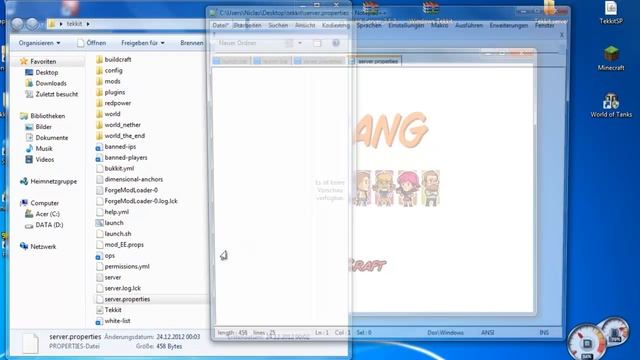The width and height of the screenshot is (640, 360).
Task: Open the Minecraft desktop shortcut
Action: point(611,59)
